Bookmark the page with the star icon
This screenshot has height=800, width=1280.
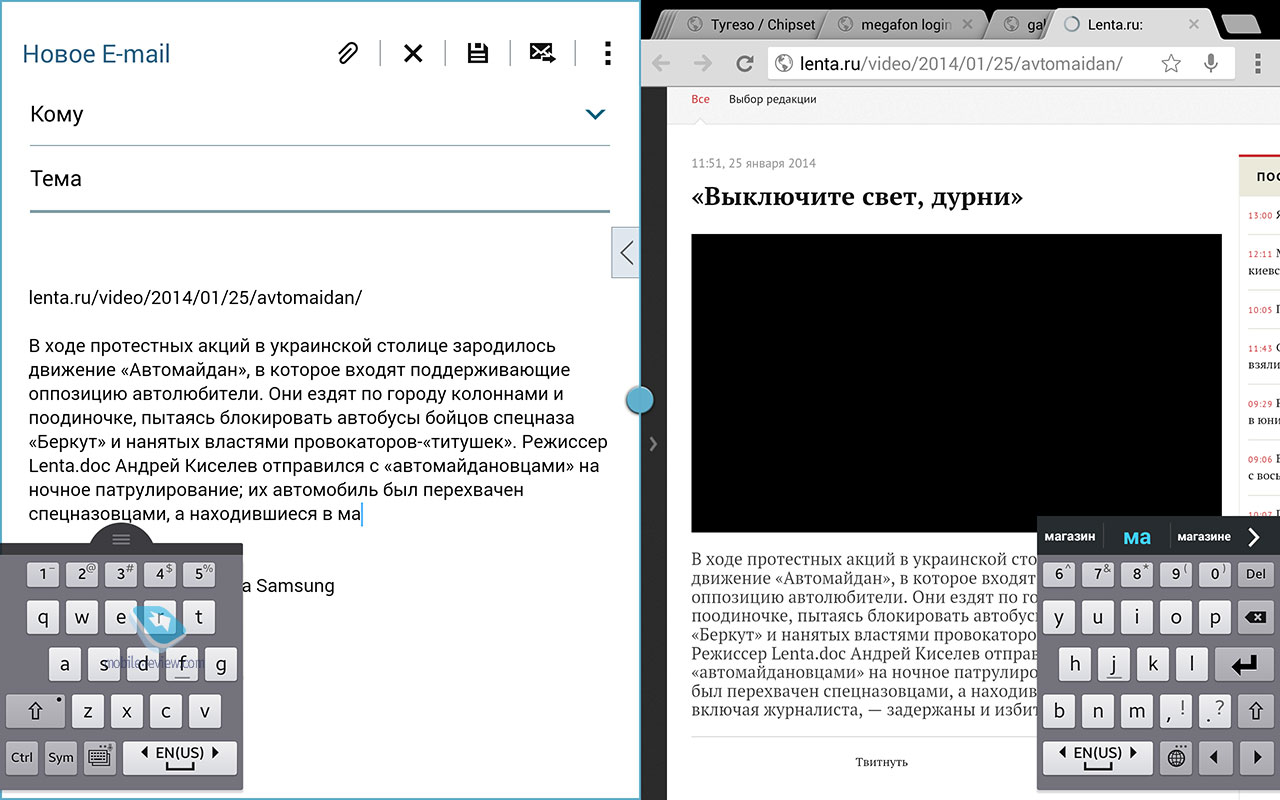(x=1171, y=64)
